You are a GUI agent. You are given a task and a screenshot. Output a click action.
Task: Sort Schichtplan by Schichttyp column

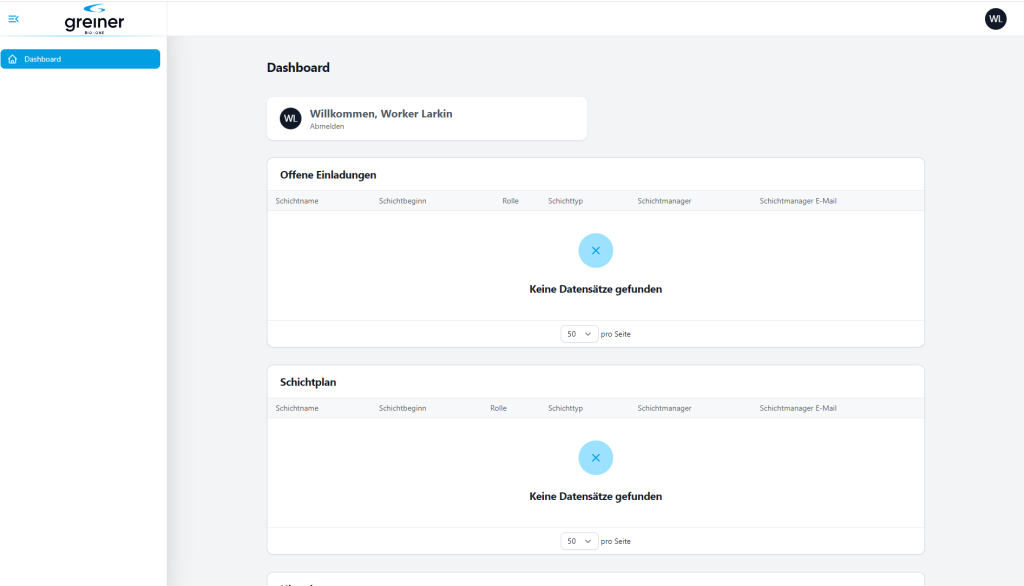tap(565, 408)
